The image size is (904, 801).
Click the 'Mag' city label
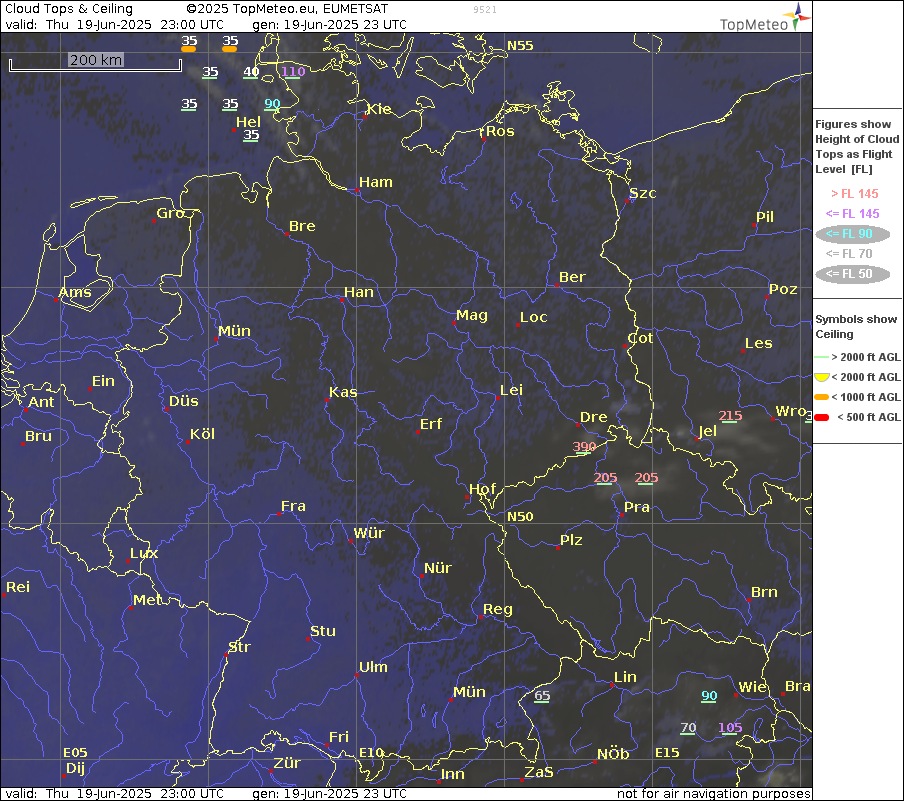point(472,315)
